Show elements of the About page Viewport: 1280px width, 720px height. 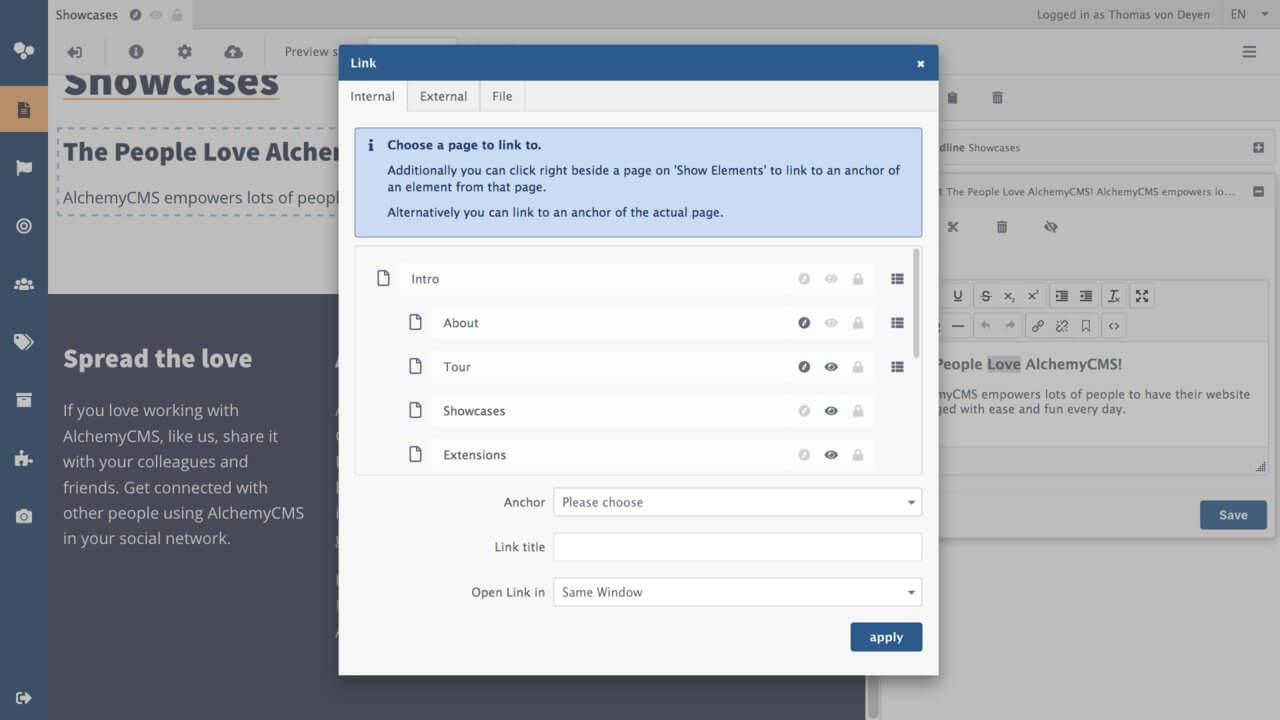point(897,323)
